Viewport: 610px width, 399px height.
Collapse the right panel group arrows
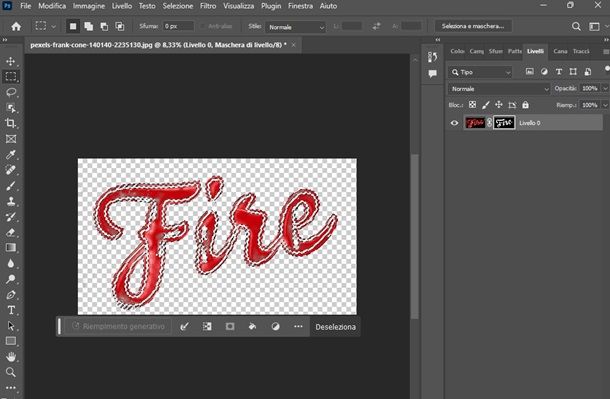[606, 40]
